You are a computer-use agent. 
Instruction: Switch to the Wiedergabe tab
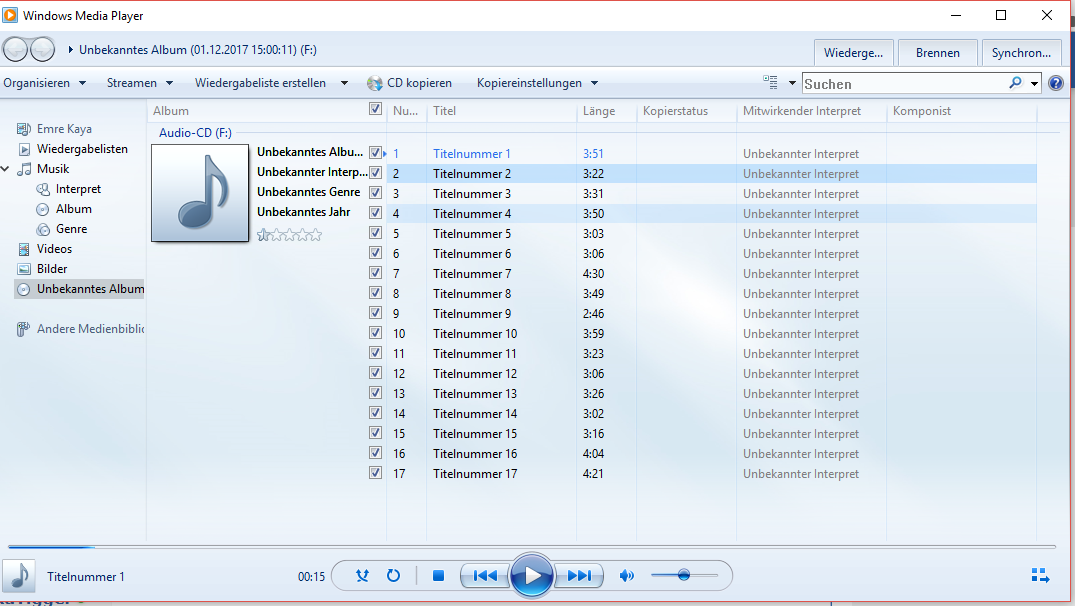tap(854, 53)
